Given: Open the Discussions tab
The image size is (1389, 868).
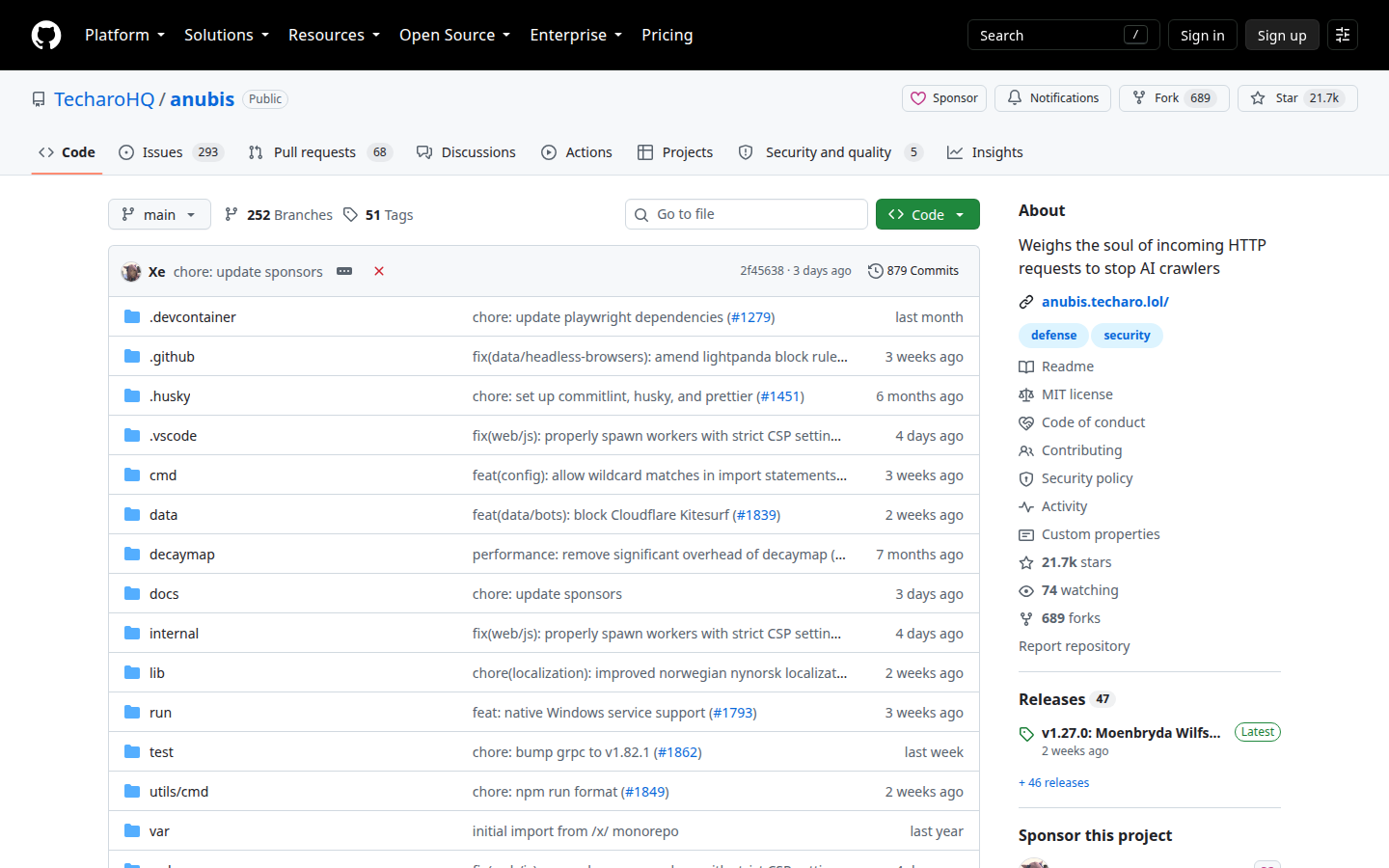Looking at the screenshot, I should (x=466, y=152).
